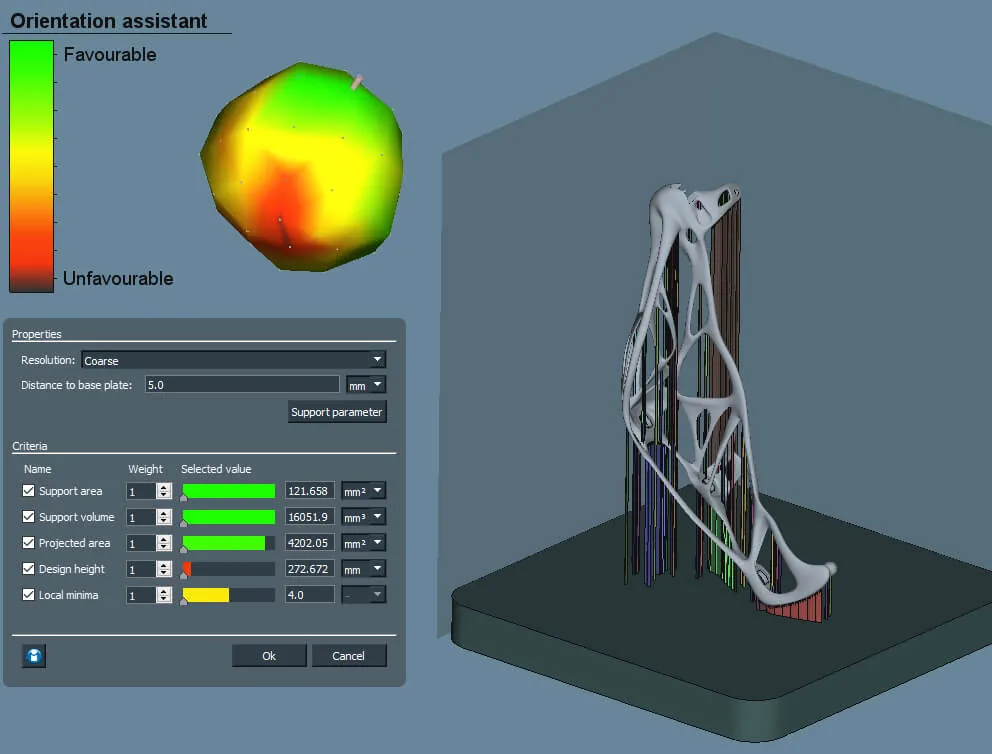Click Cancel to dismiss the assistant
This screenshot has width=992, height=754.
click(x=349, y=656)
